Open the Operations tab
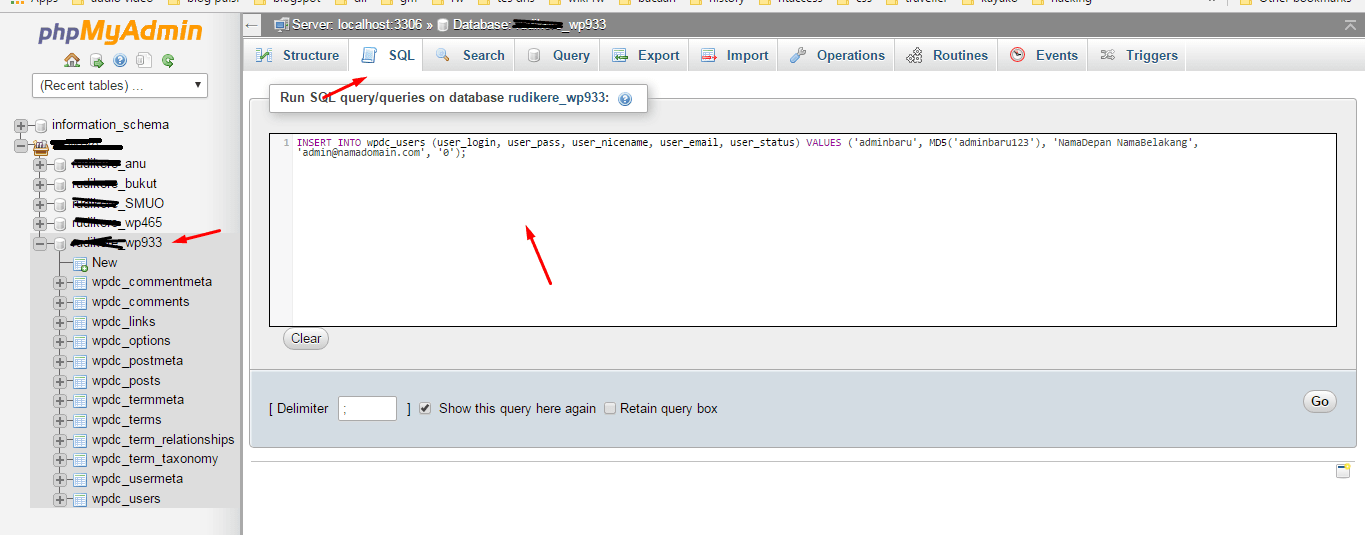Screen dimensions: 1365x535 coord(837,55)
